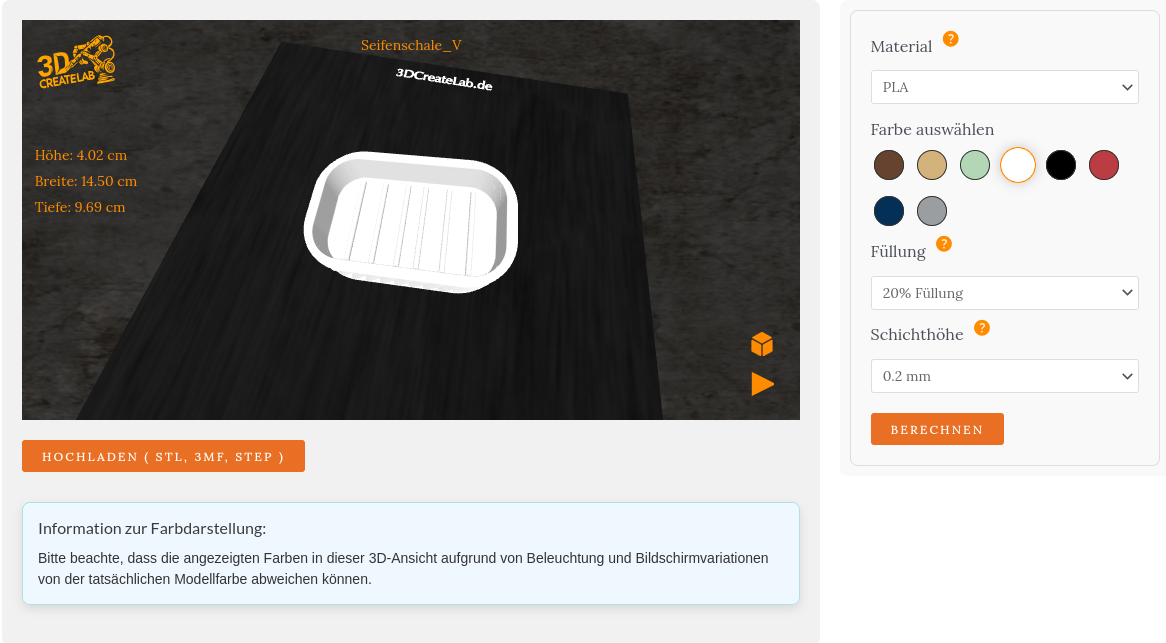The width and height of the screenshot is (1166, 643).
Task: Click the Schichthöhe help question mark
Action: point(982,328)
